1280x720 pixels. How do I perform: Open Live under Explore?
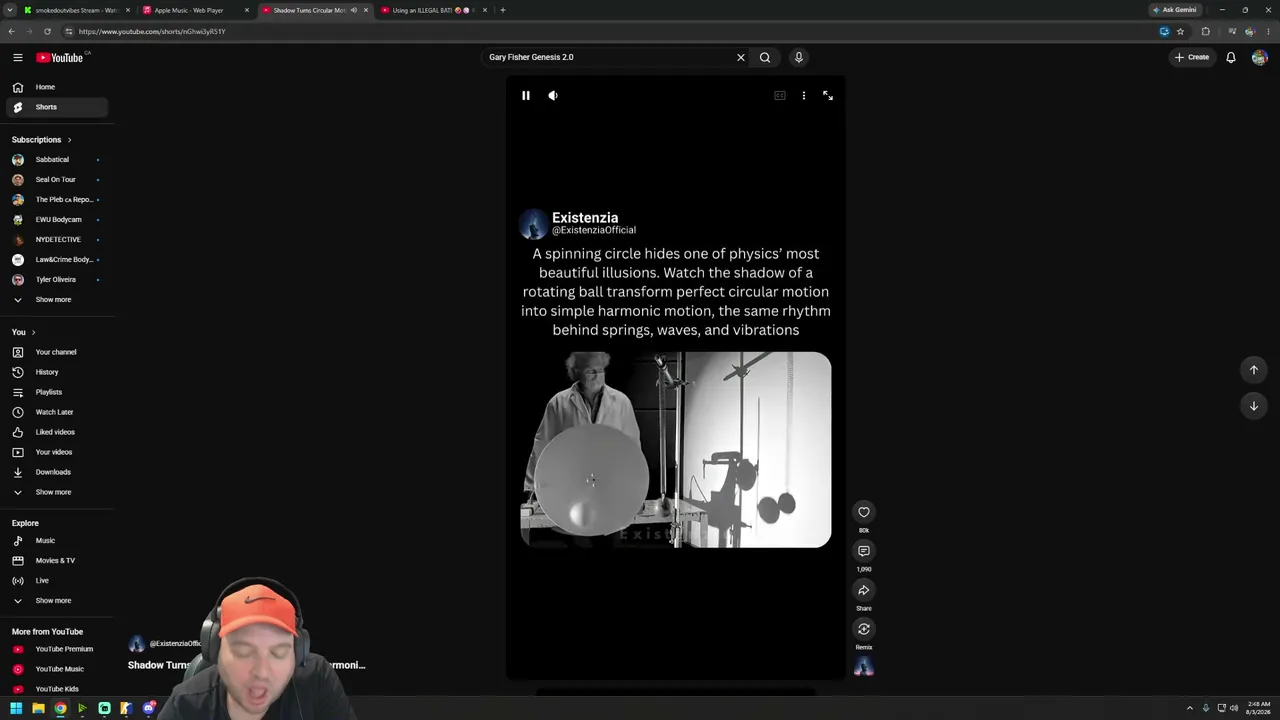click(55, 581)
